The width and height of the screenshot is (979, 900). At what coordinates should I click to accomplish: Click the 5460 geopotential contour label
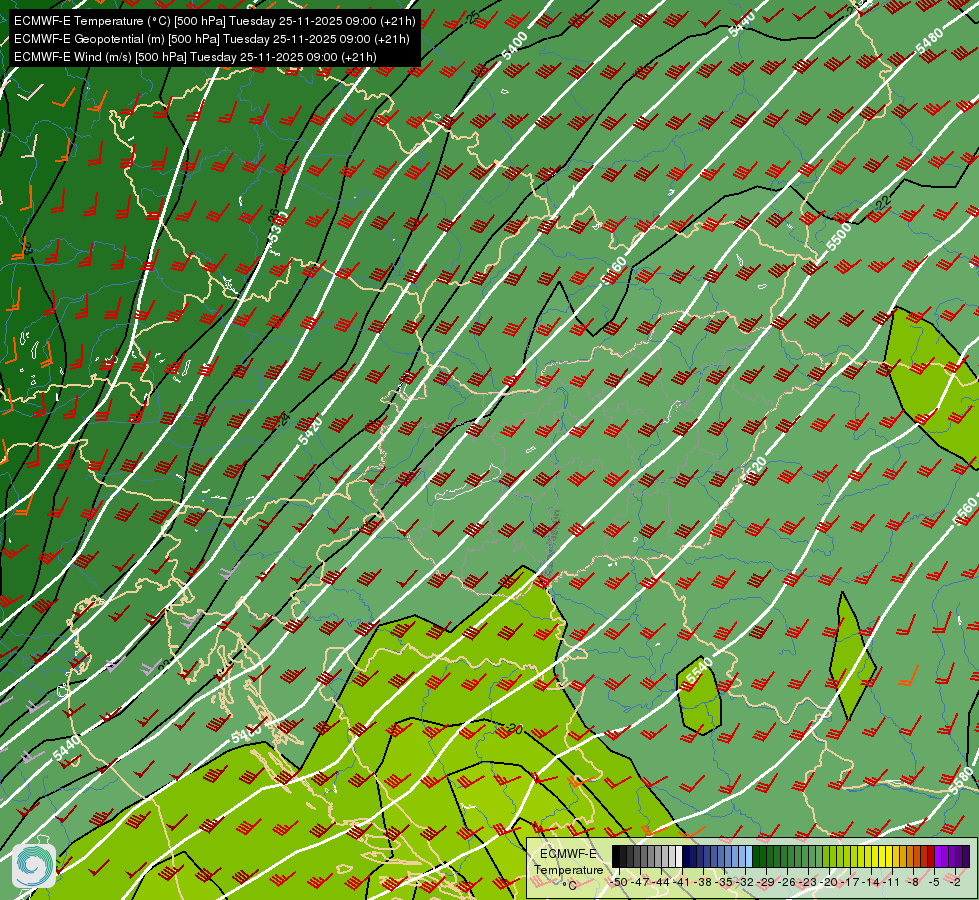[x=614, y=271]
